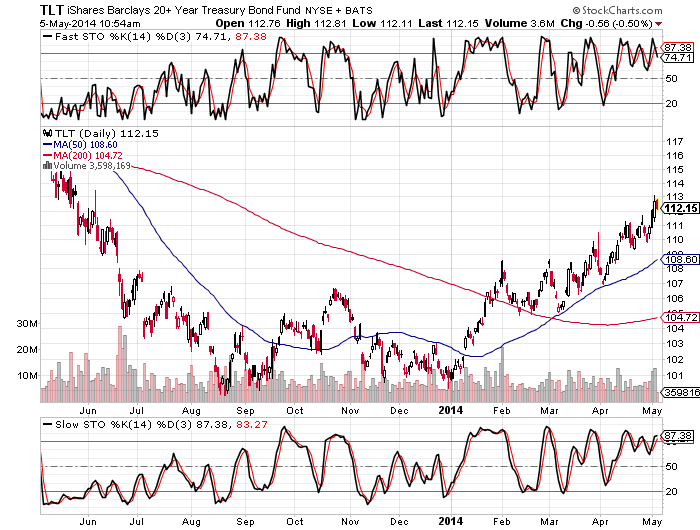Click the Fast STO %K(14) %D(3) label
This screenshot has height=530, width=700.
[x=124, y=37]
